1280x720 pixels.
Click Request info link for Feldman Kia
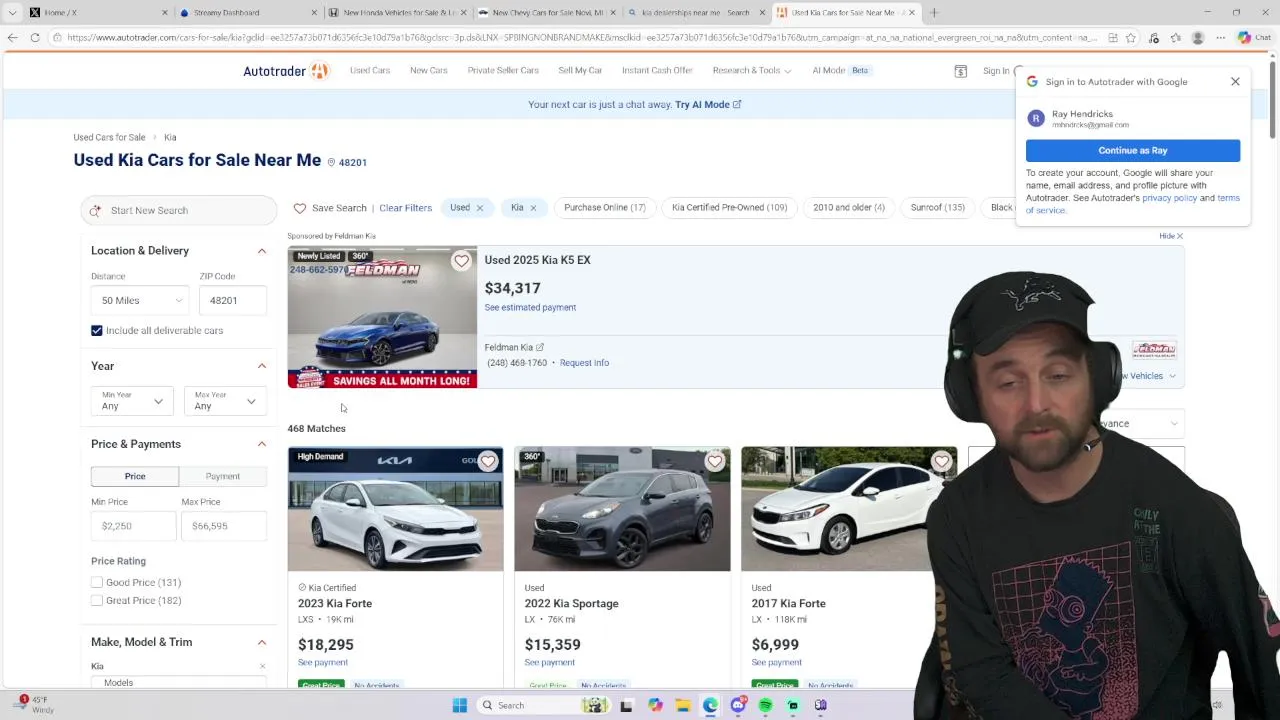point(584,363)
